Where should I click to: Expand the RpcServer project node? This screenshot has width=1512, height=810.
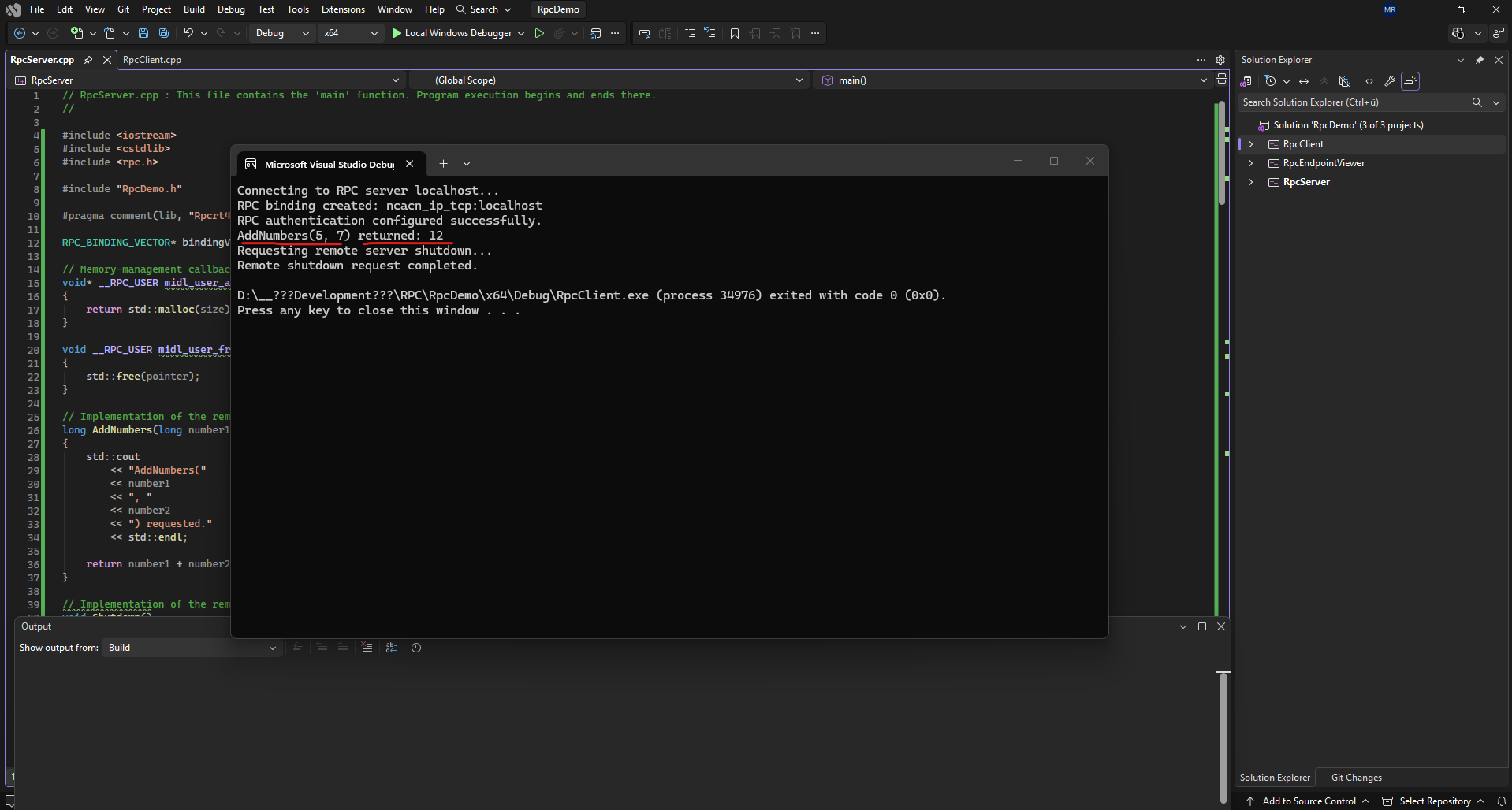tap(1251, 182)
